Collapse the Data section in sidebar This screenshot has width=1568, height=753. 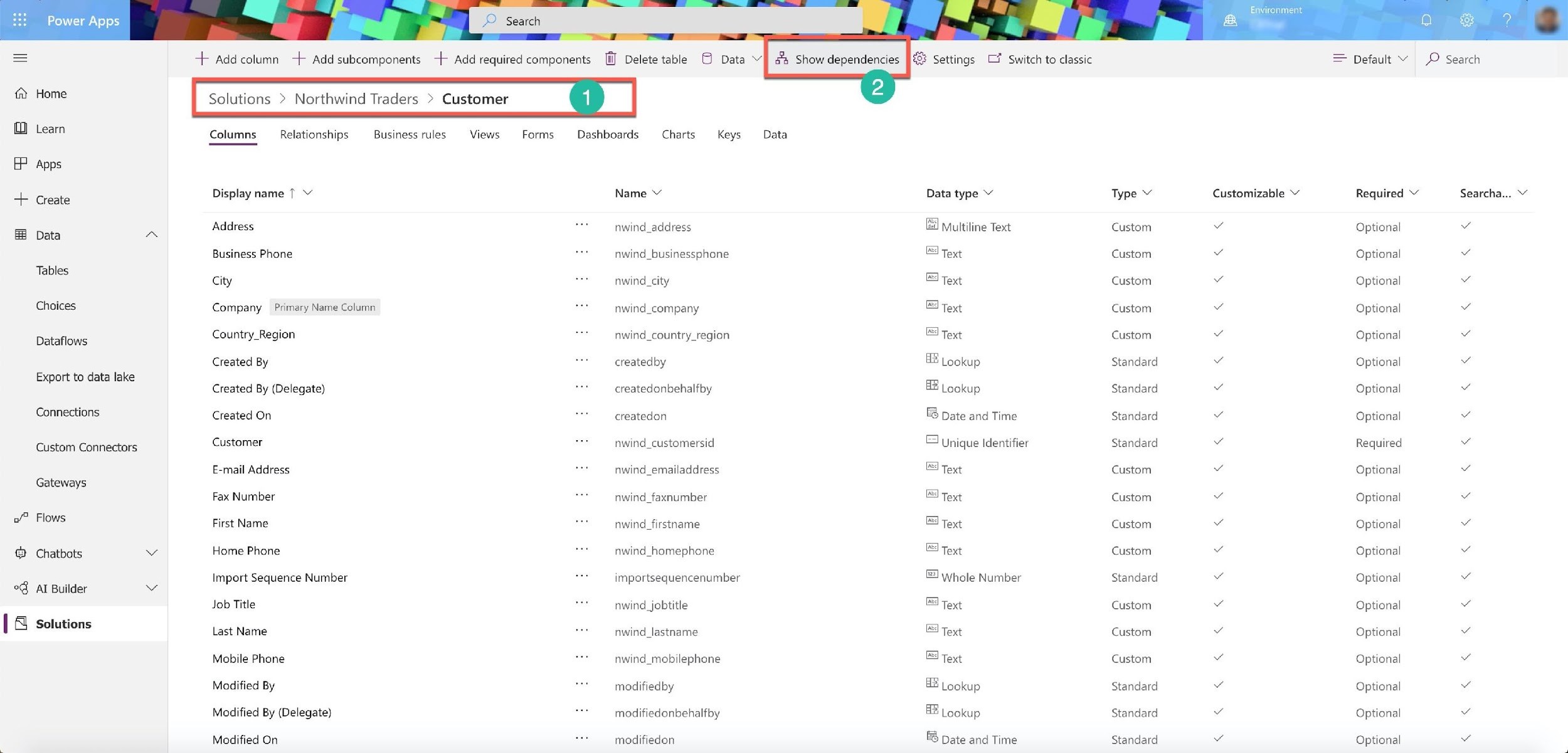point(151,234)
